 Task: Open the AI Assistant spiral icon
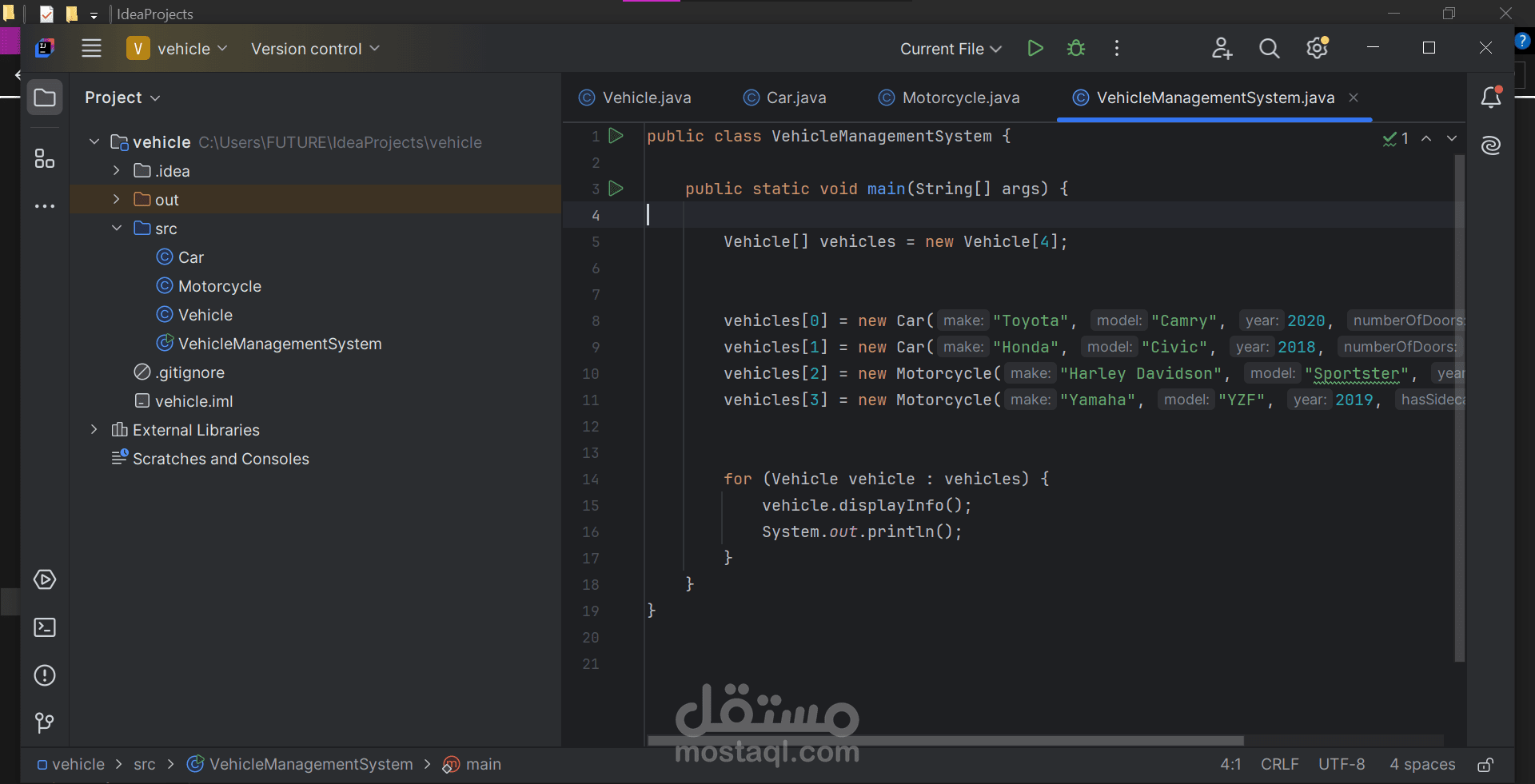pos(1491,145)
